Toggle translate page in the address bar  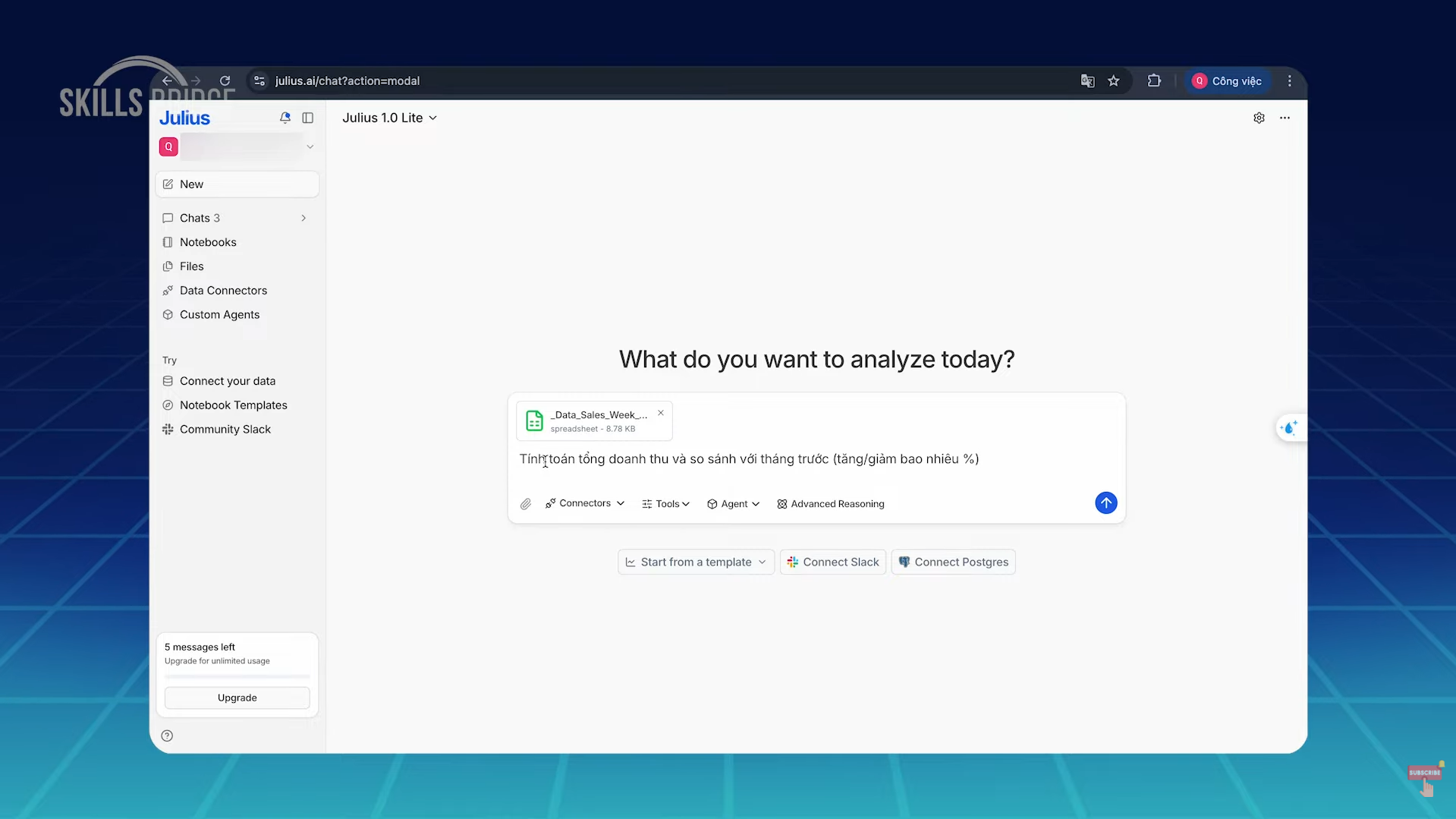tap(1087, 80)
